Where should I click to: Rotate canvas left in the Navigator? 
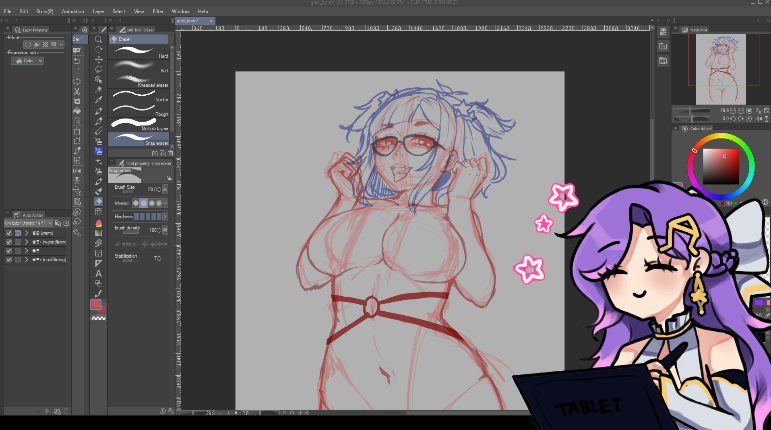click(733, 118)
